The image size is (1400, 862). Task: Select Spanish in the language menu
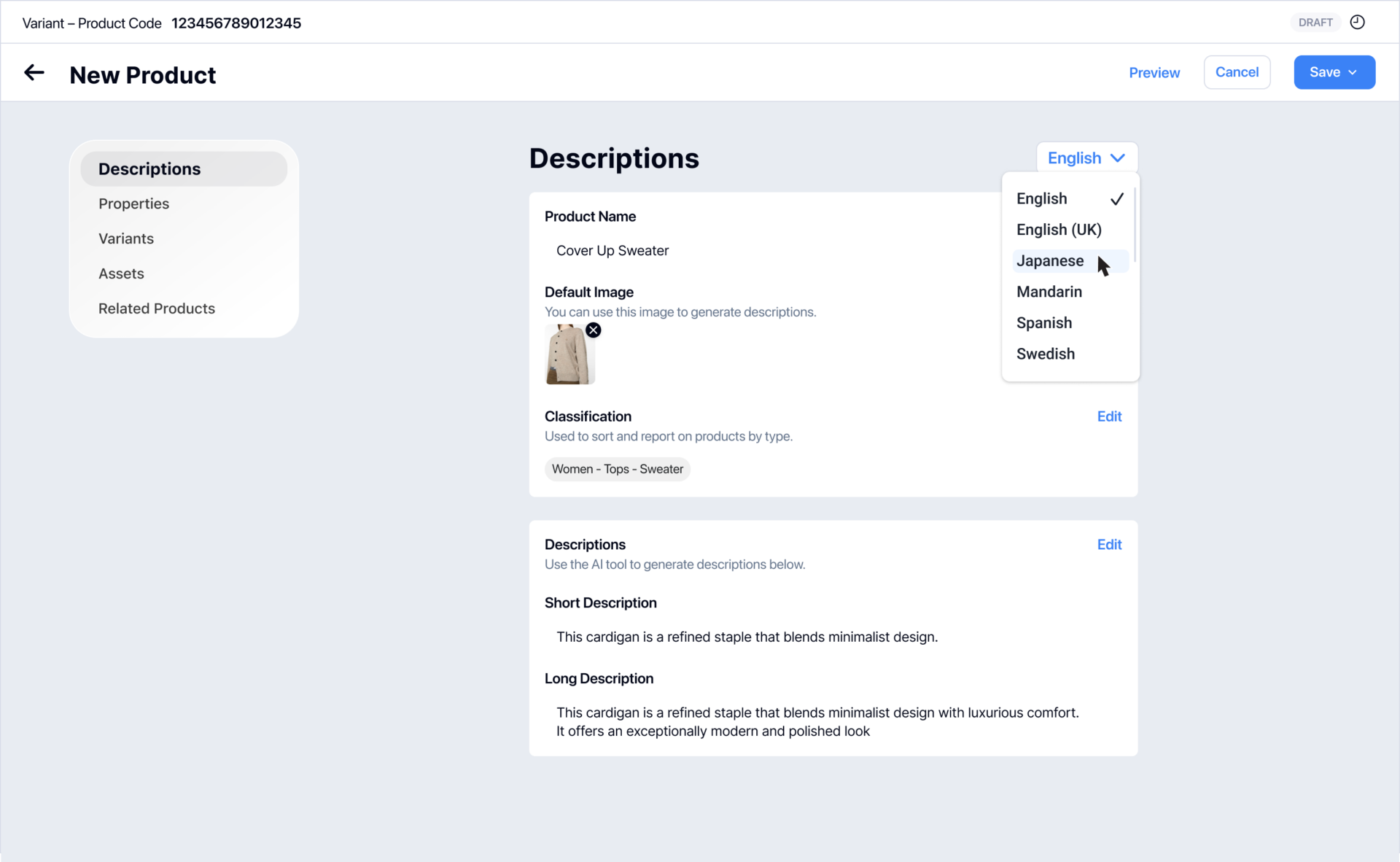click(x=1043, y=323)
